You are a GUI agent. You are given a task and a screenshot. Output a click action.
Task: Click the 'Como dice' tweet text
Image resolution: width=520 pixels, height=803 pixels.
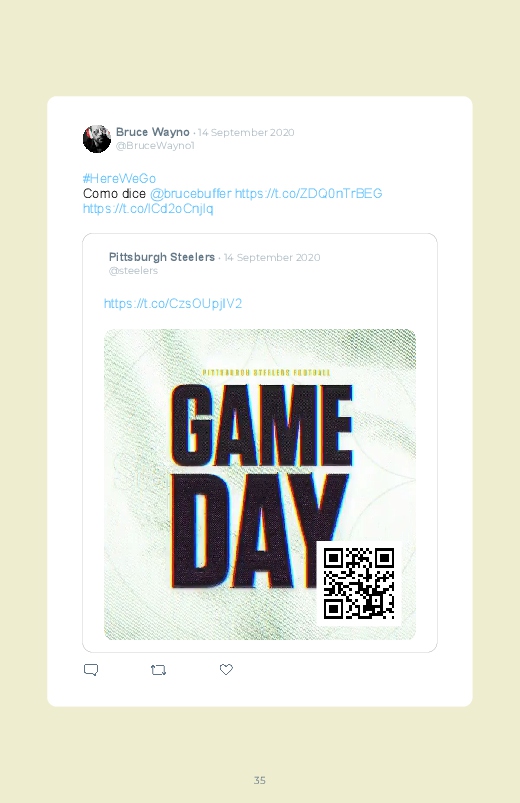pos(114,194)
